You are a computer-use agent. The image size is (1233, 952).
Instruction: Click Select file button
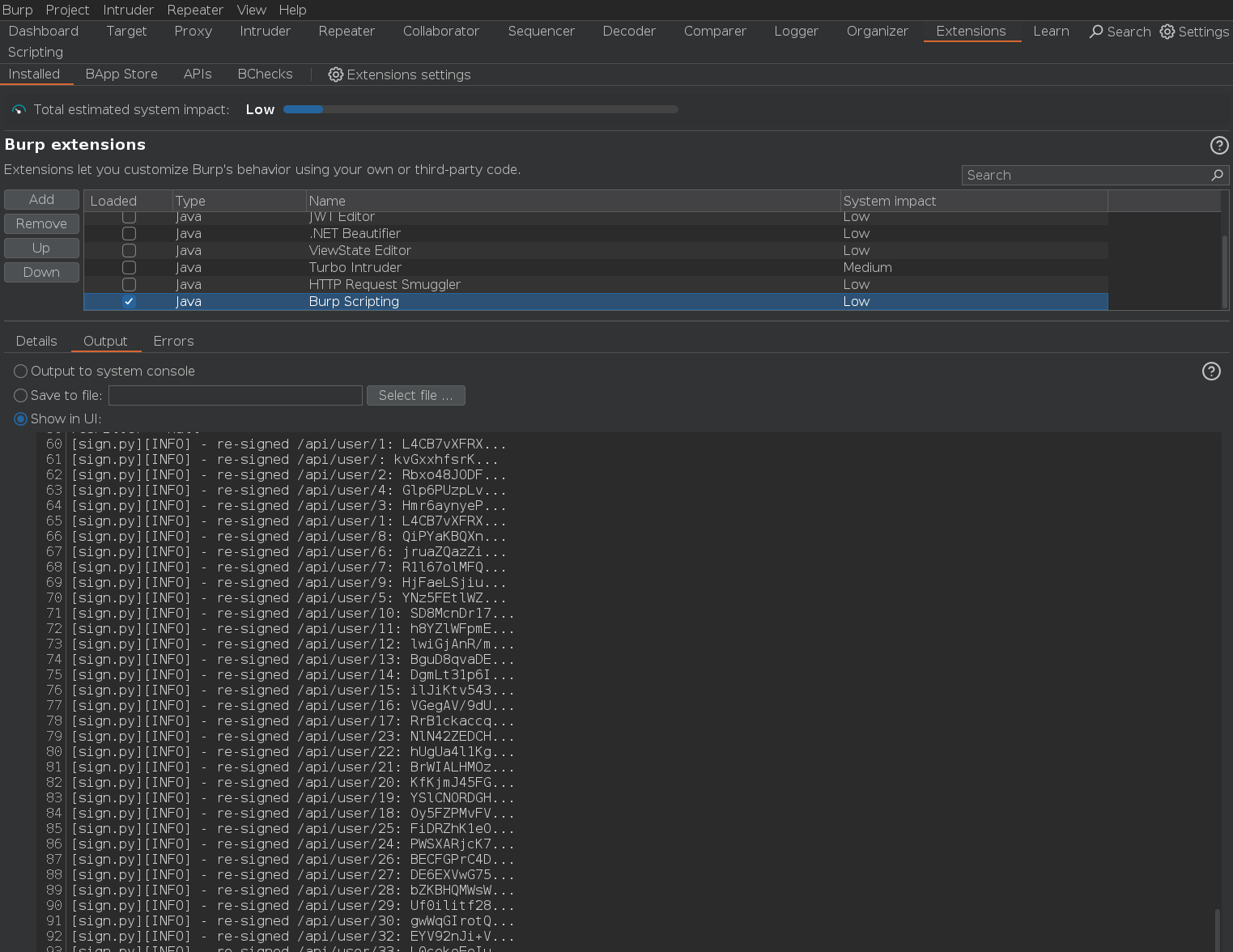(416, 396)
